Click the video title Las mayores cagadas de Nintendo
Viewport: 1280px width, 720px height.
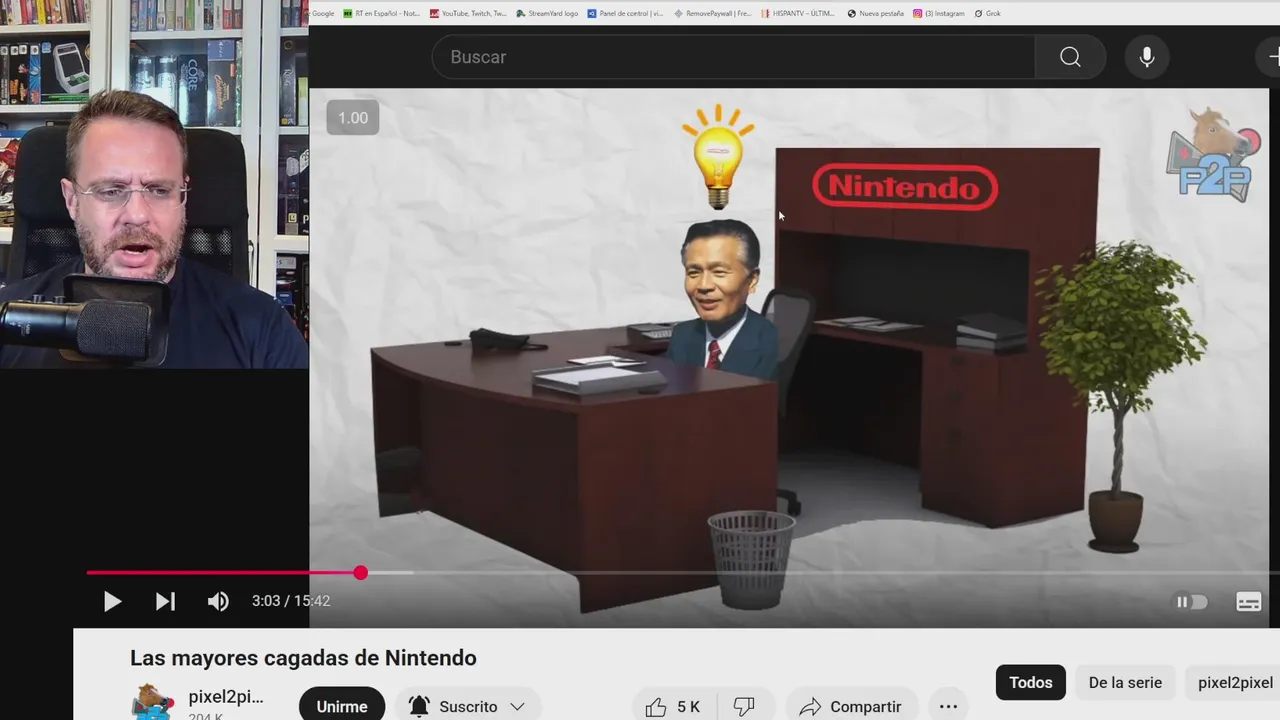[303, 658]
